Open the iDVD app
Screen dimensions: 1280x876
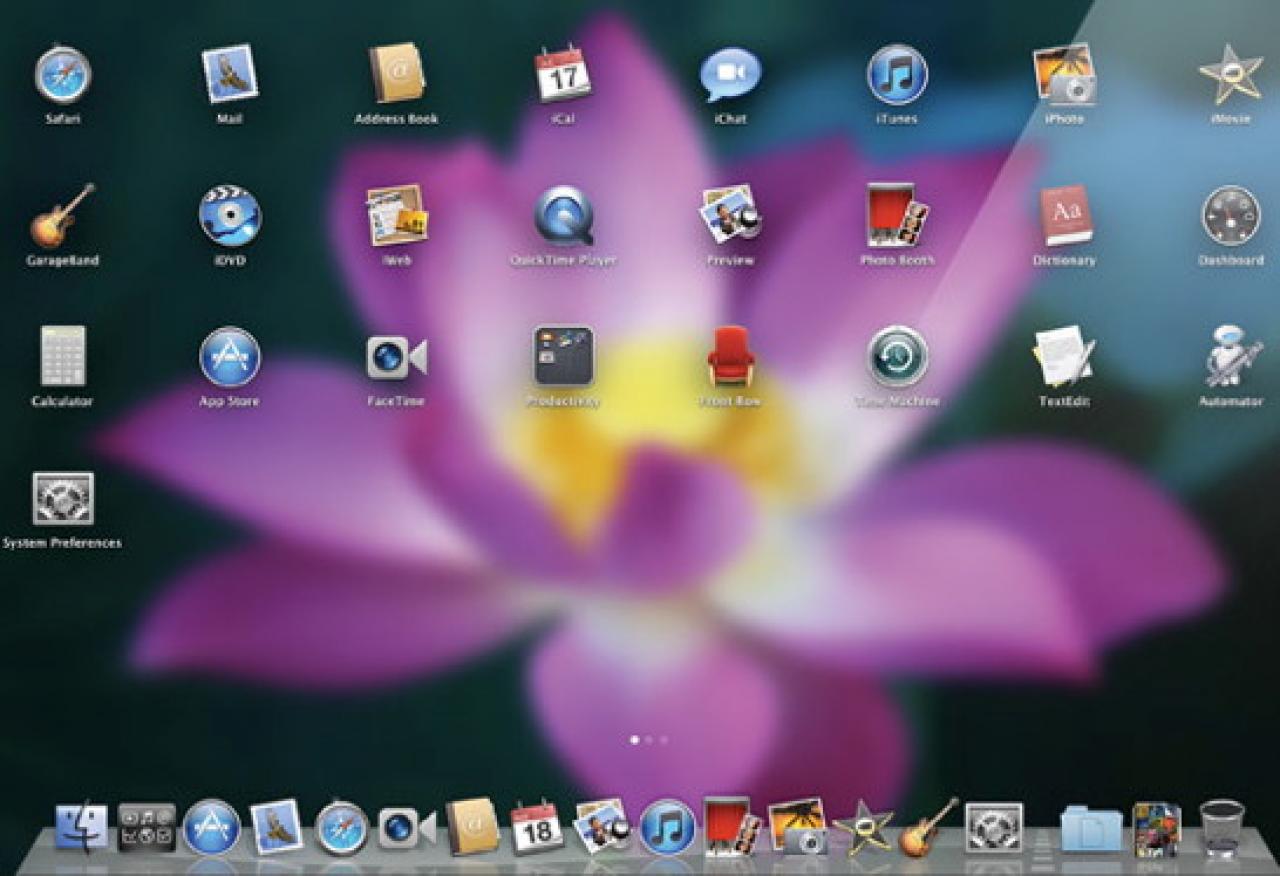coord(230,216)
